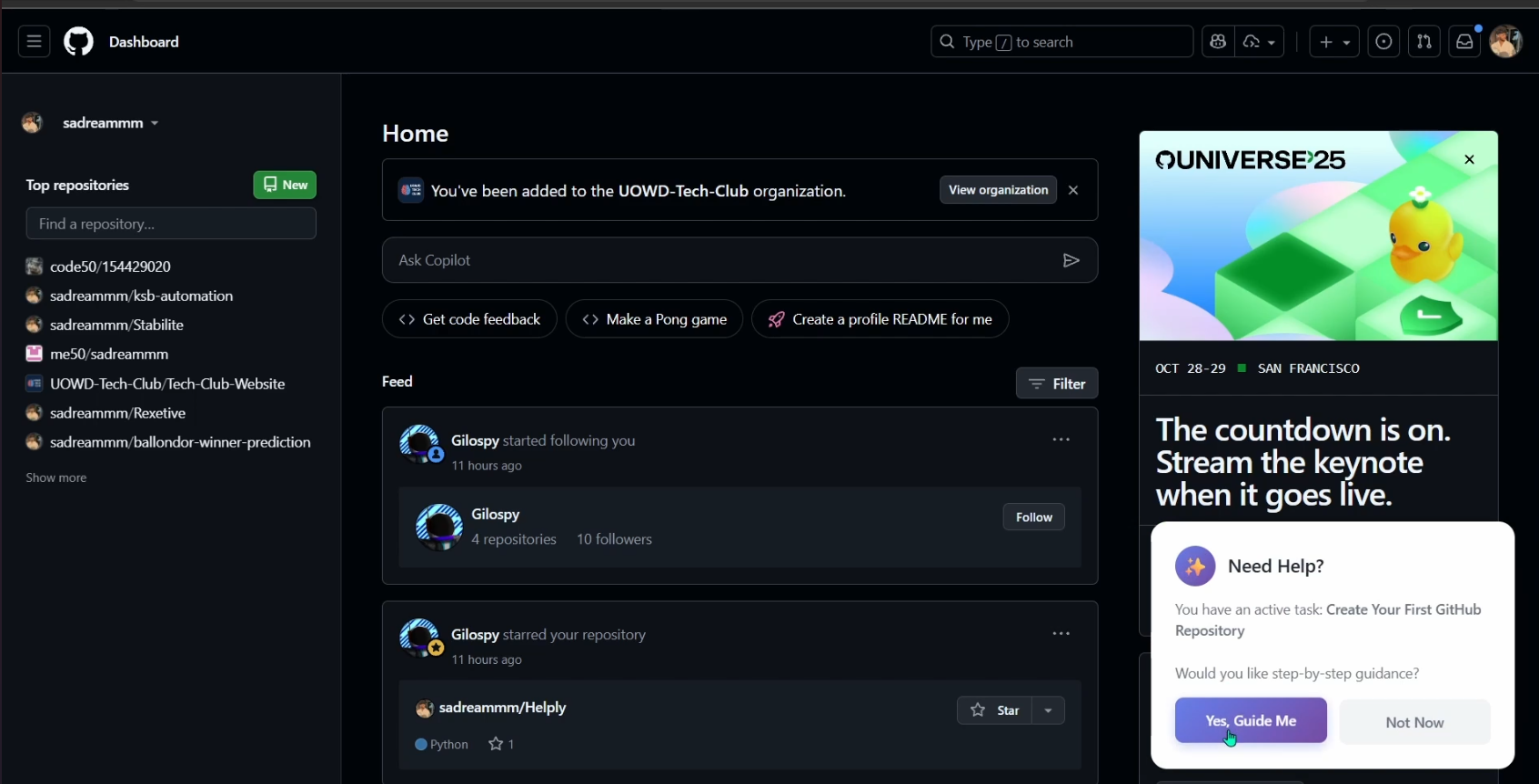Viewport: 1539px width, 784px height.
Task: Star the sadreammm/Helply repository
Action: pos(994,710)
